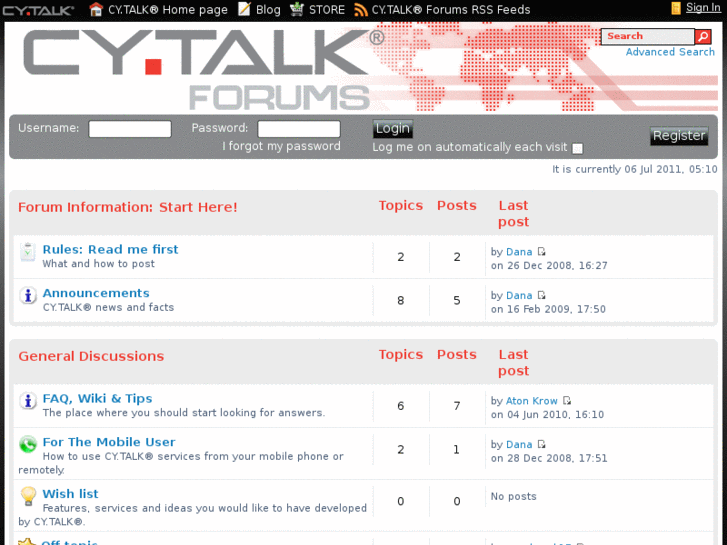Click 'No posts' in Wish list row
Screen dimensions: 727x545
click(514, 496)
